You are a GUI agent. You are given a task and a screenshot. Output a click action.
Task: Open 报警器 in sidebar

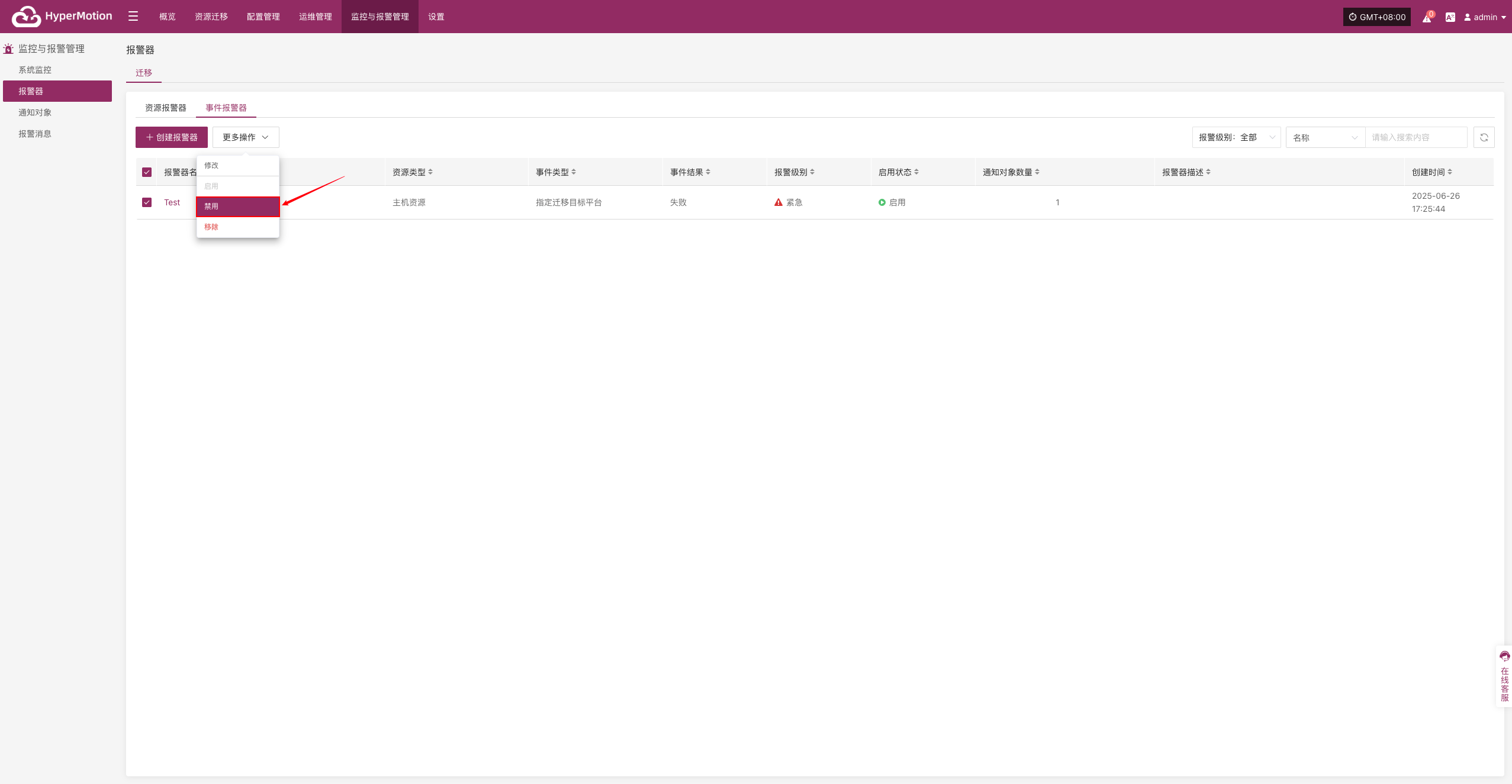(x=57, y=91)
